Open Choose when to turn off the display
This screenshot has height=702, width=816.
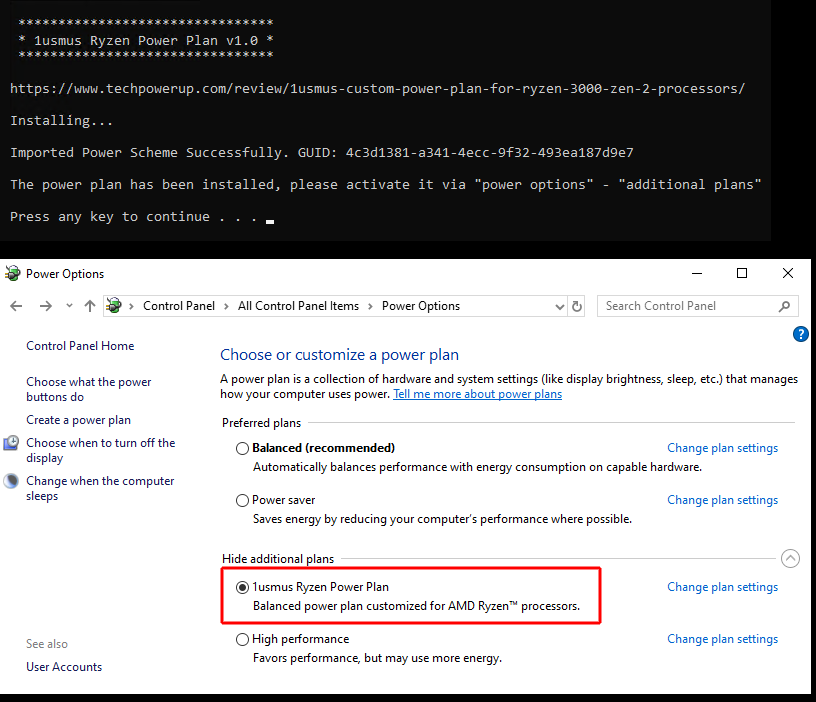pos(100,450)
